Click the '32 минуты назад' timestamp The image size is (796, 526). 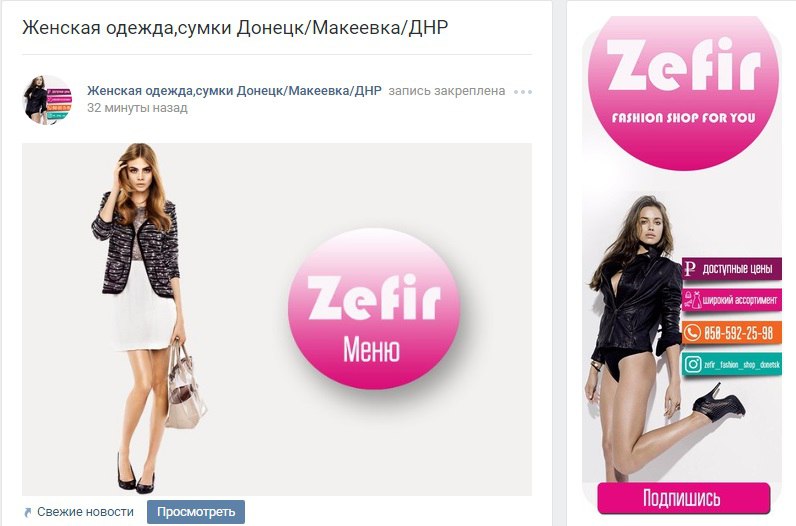pyautogui.click(x=137, y=108)
